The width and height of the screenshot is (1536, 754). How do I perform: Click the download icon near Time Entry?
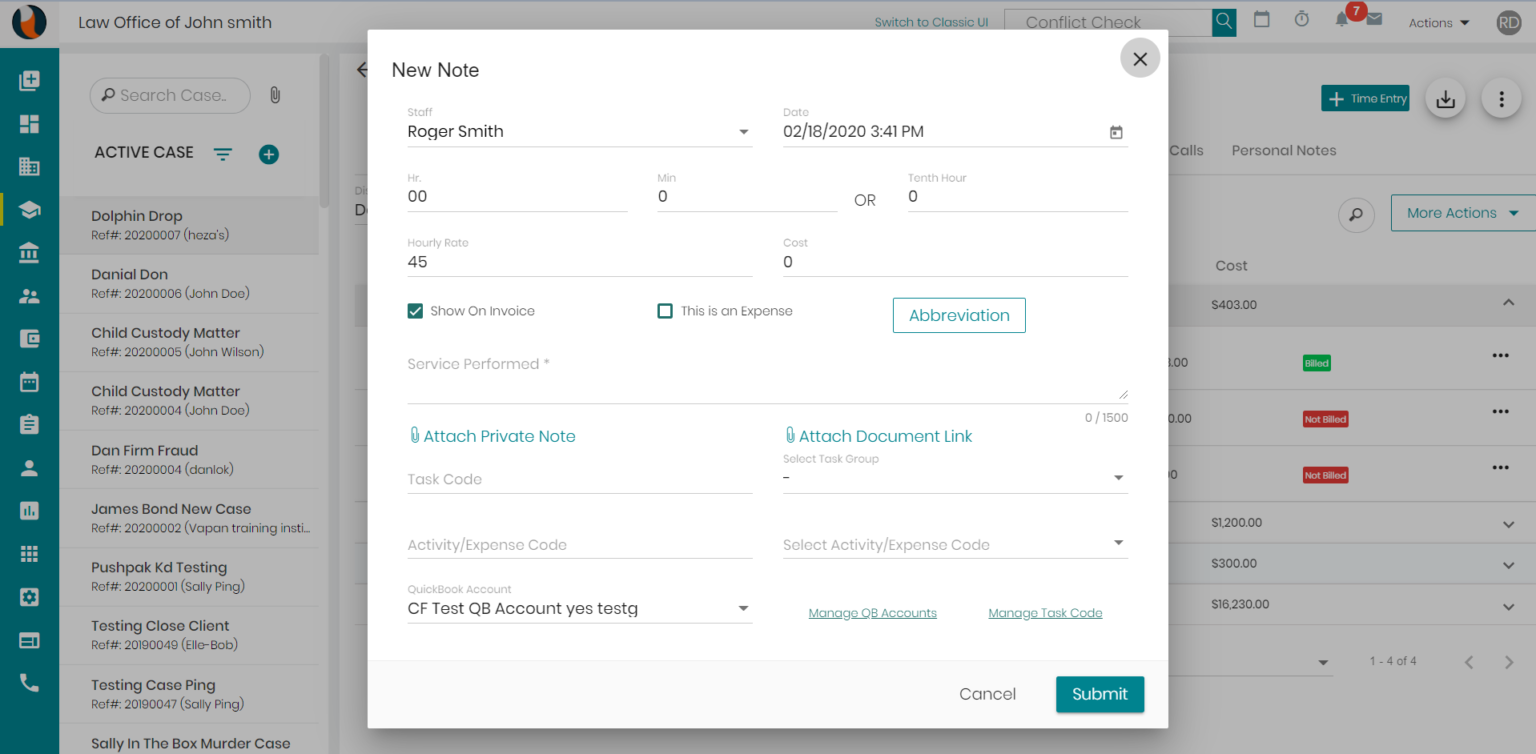coord(1445,98)
